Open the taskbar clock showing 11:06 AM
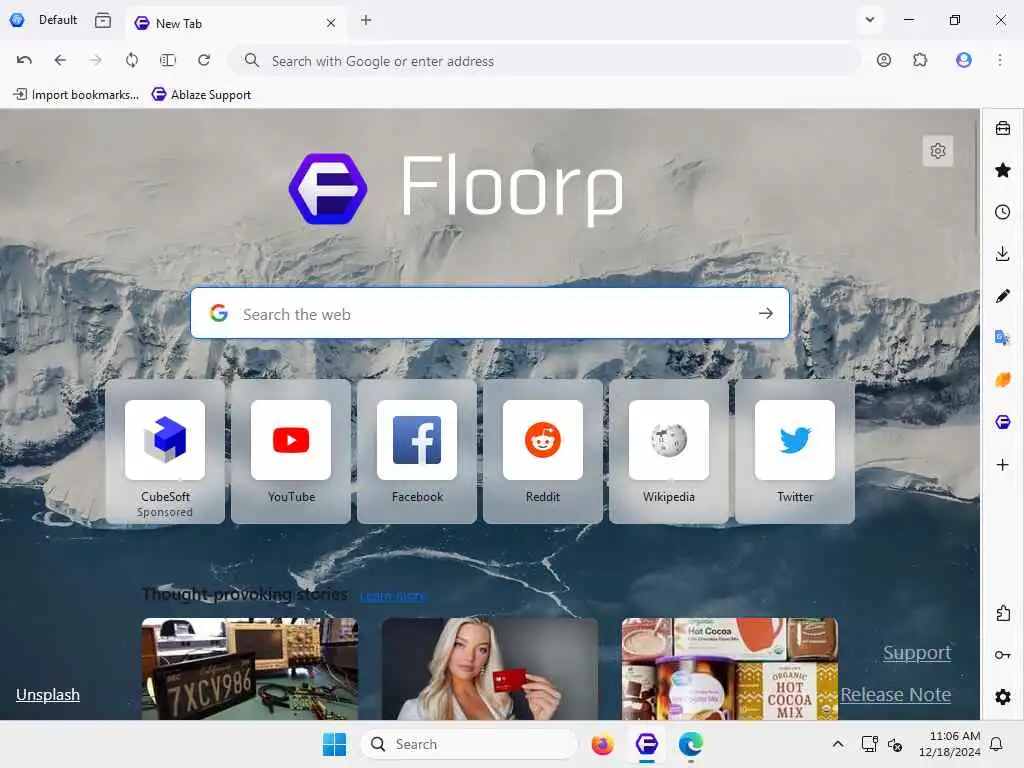 click(x=949, y=744)
